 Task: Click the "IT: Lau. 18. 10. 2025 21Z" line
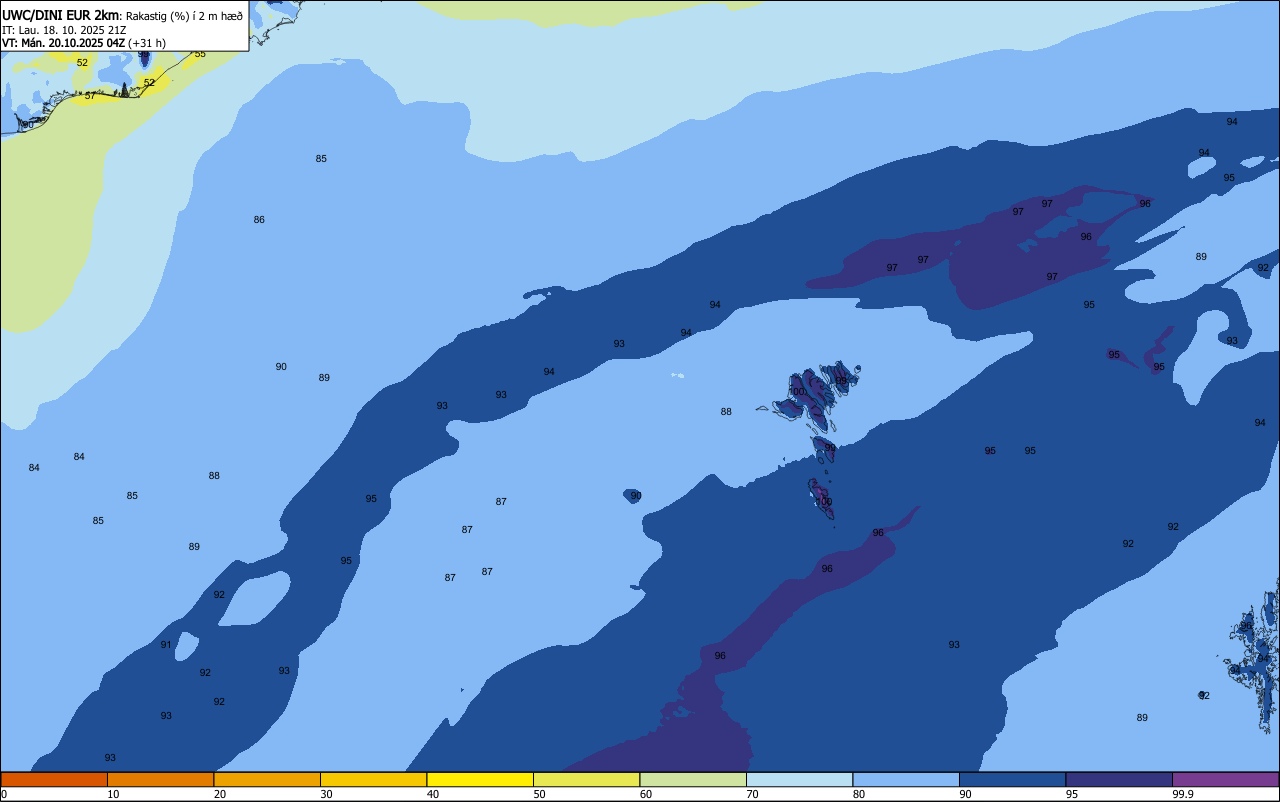coord(64,30)
